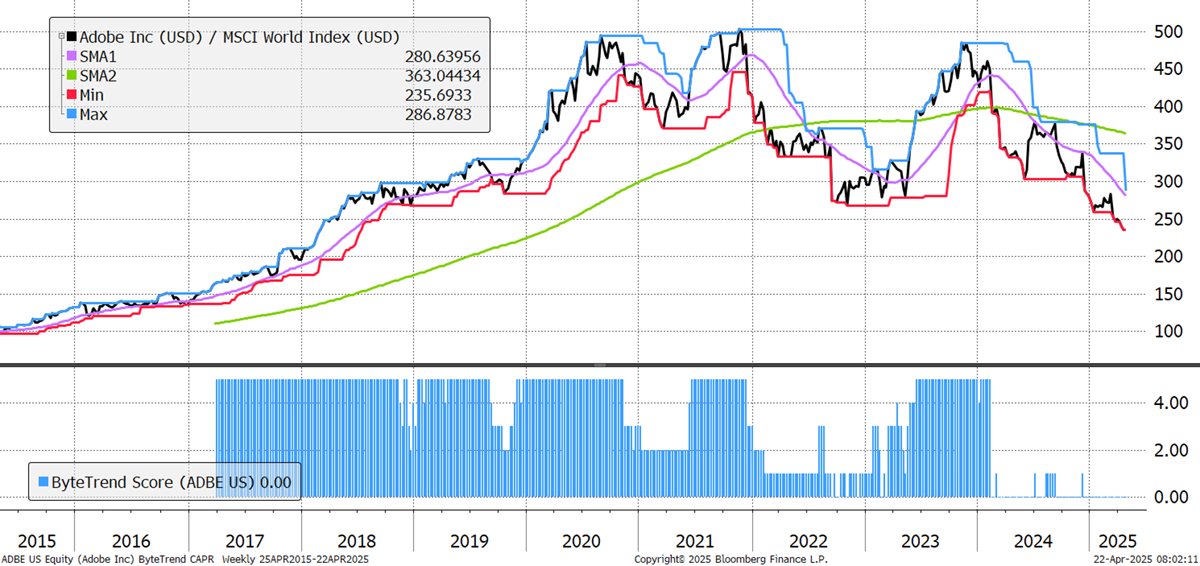Click the 2024 year label on time axis
The image size is (1200, 566).
[1032, 541]
